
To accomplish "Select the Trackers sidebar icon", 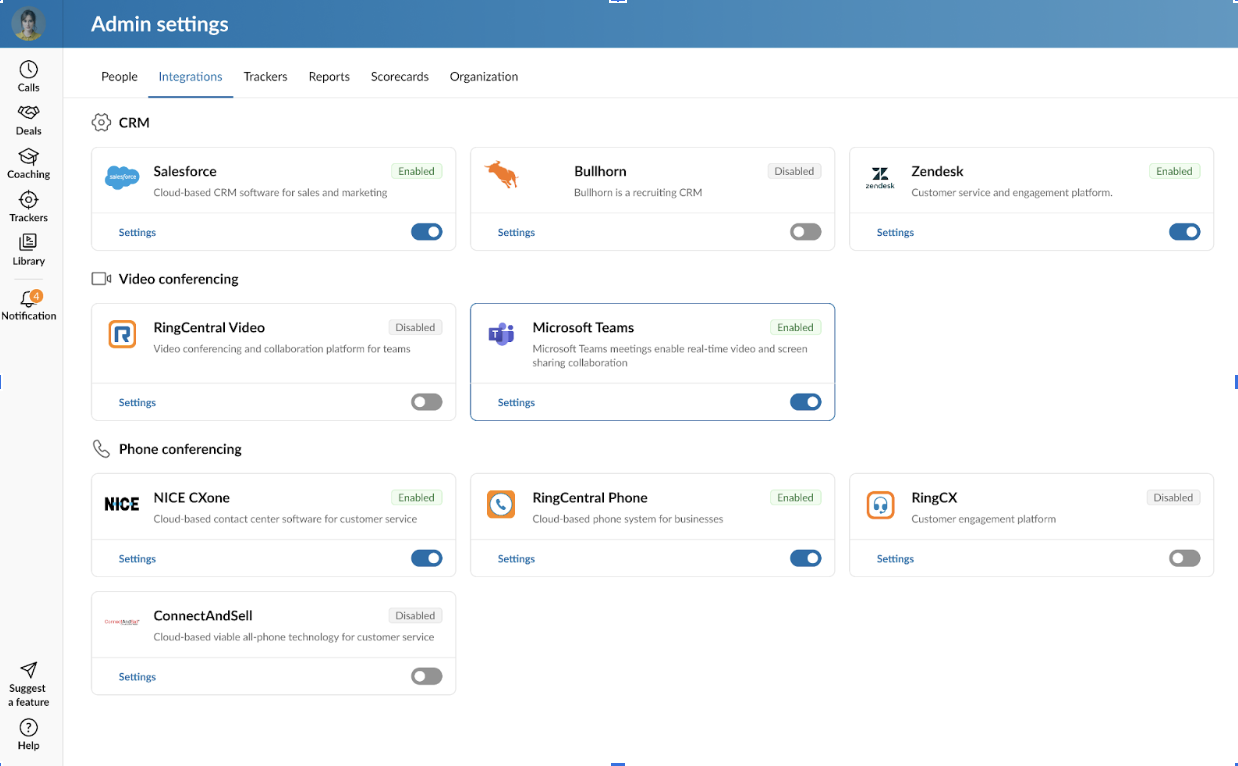I will pyautogui.click(x=29, y=200).
